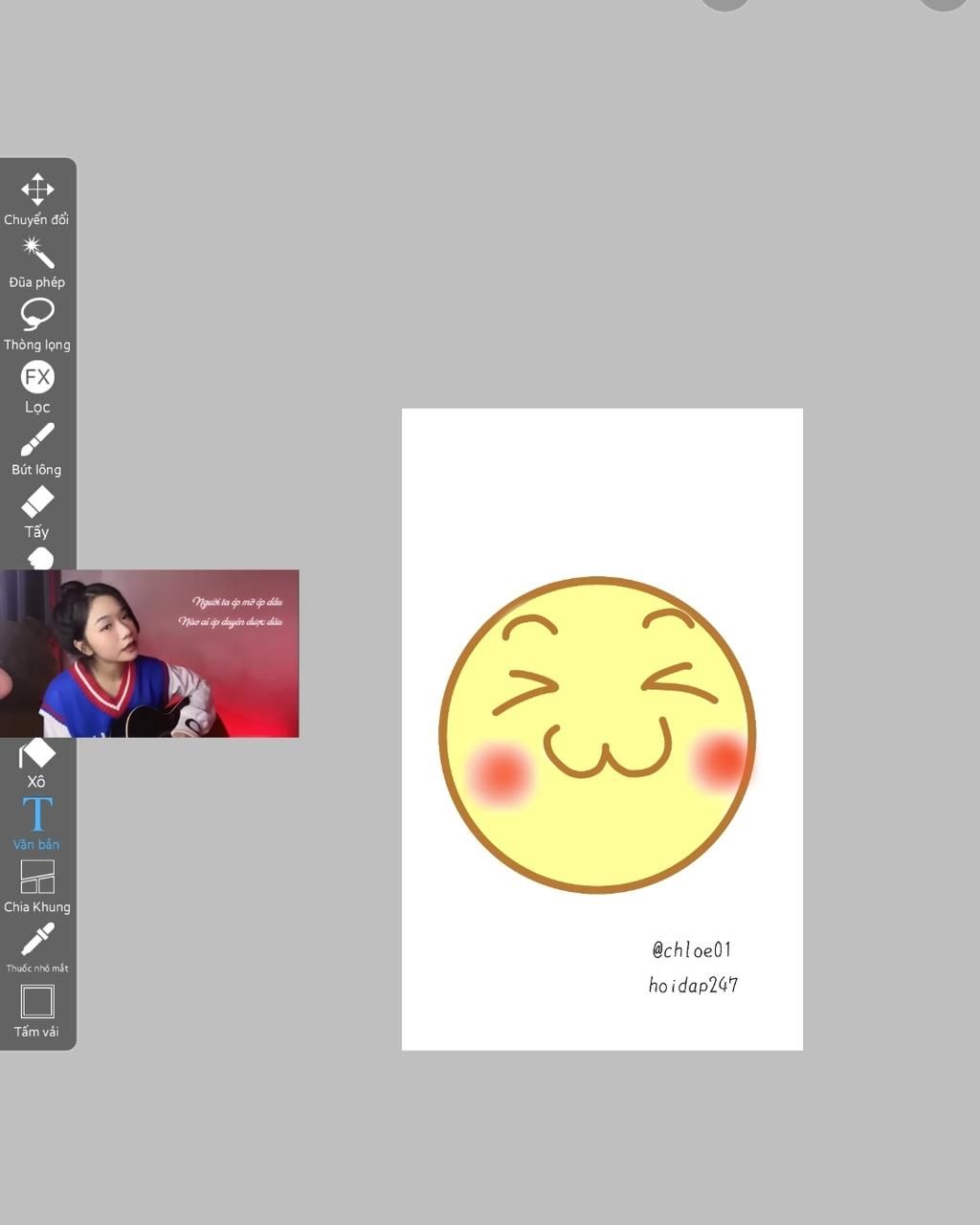Screen dimensions: 980x1225
Task: Tap the partially hidden smudge tool icon
Action: point(40,559)
